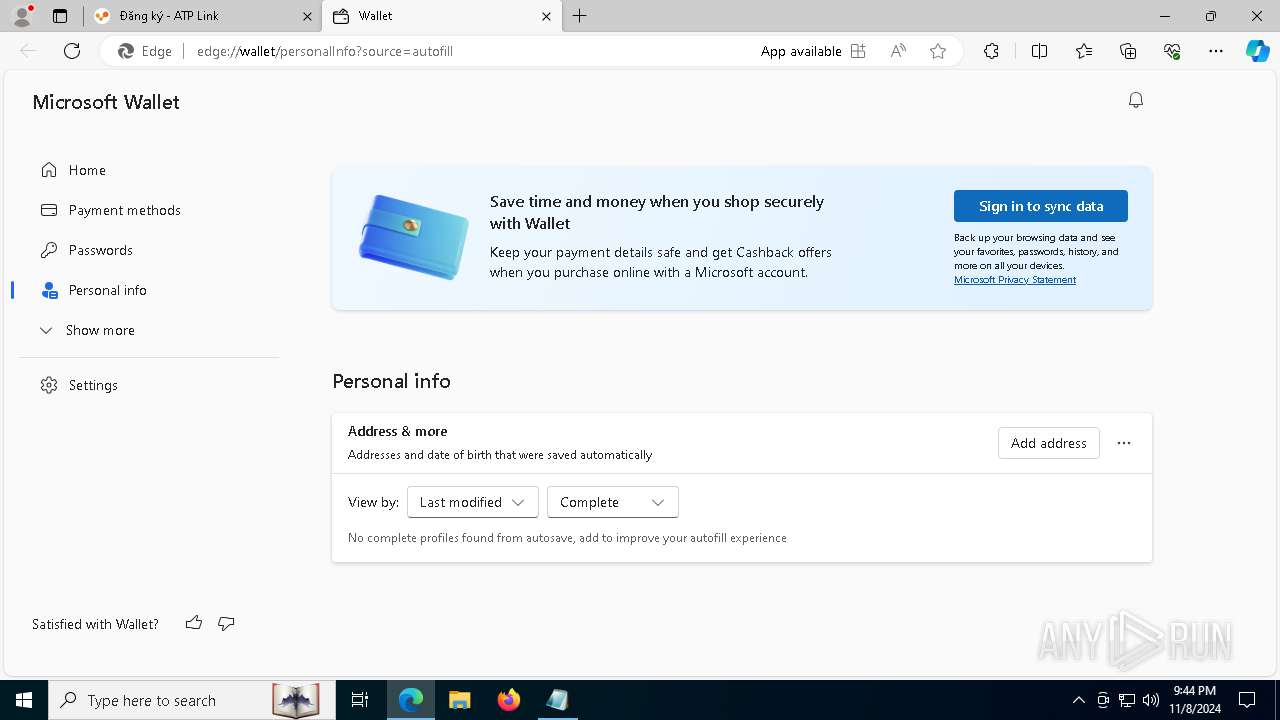Image resolution: width=1280 pixels, height=720 pixels.
Task: Switch to the Đăng ký - ATP Link tab
Action: point(203,16)
